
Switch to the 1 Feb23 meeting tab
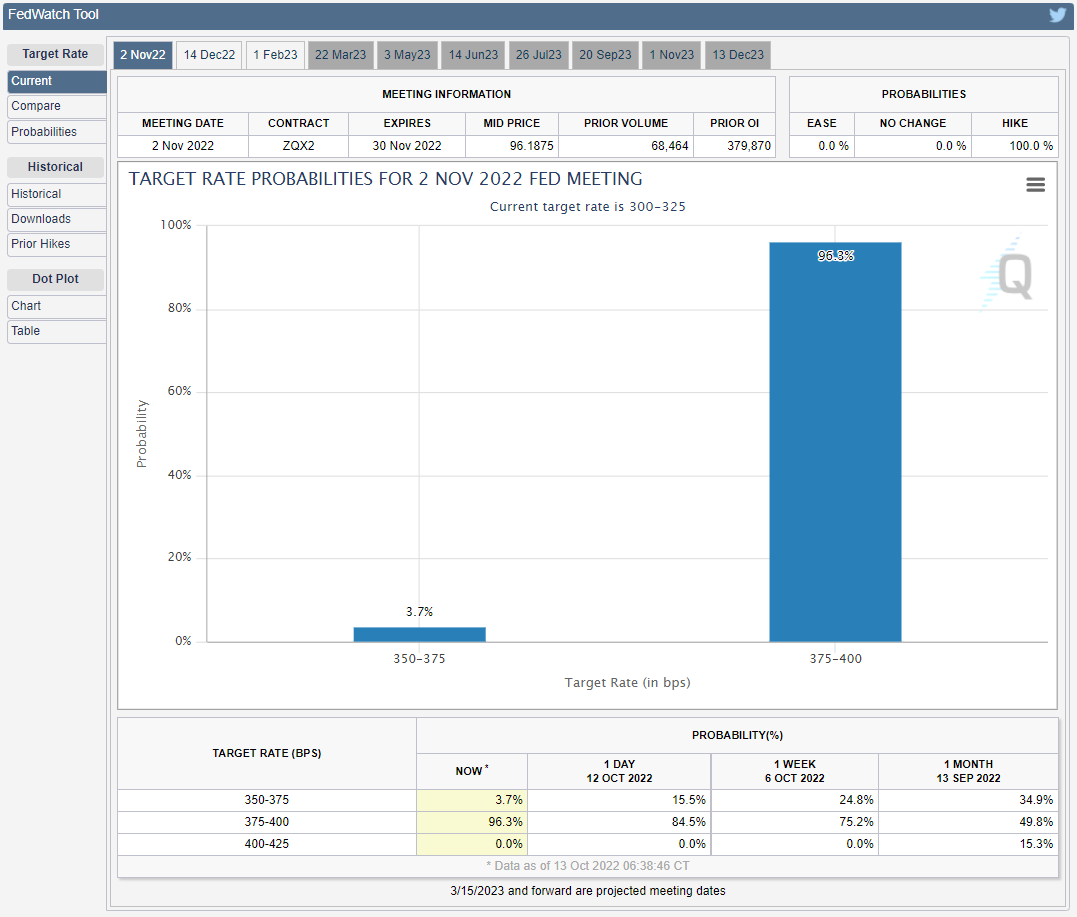[275, 55]
